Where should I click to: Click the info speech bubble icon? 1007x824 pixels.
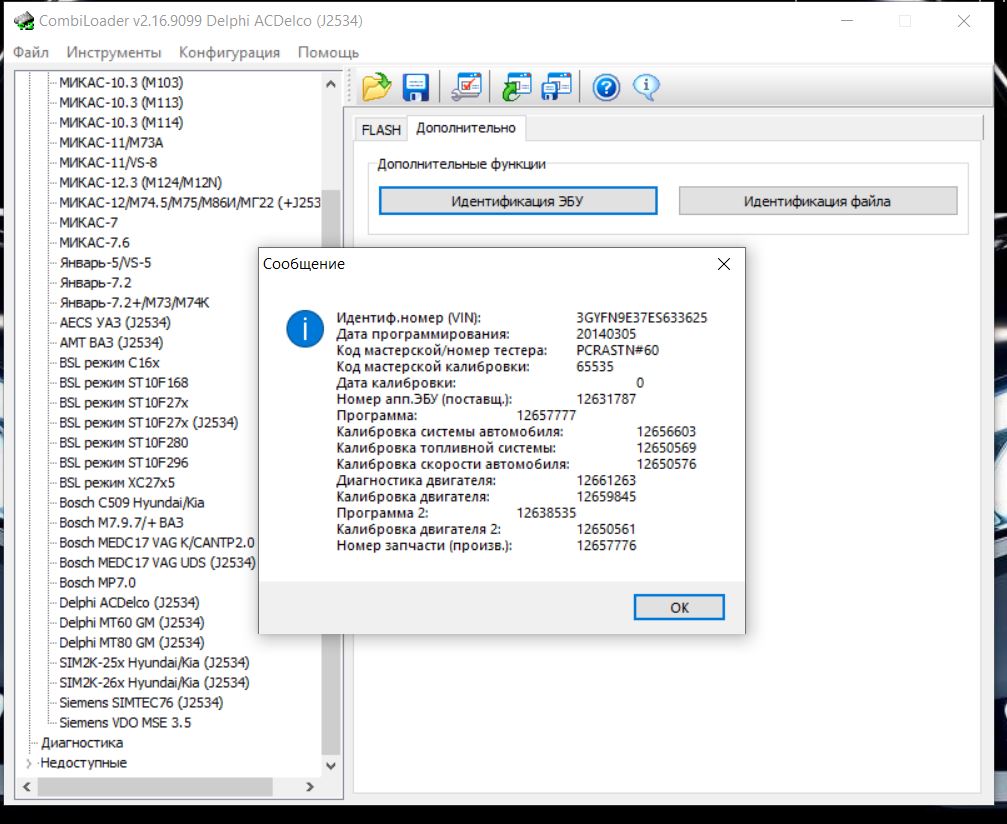(x=647, y=88)
